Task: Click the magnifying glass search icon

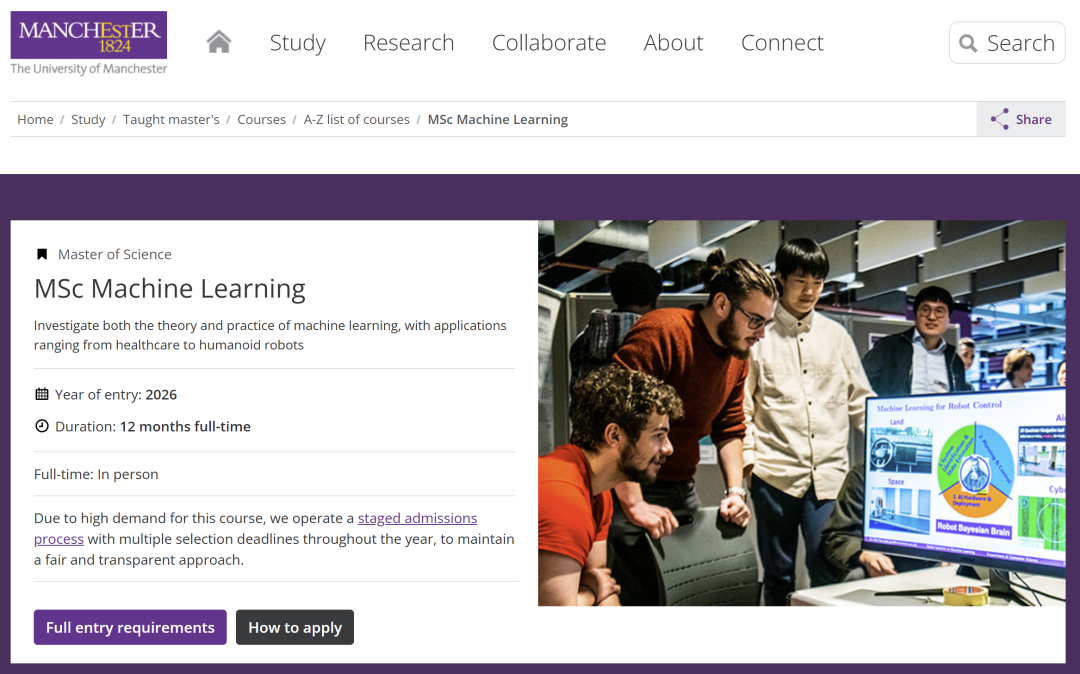Action: click(968, 43)
